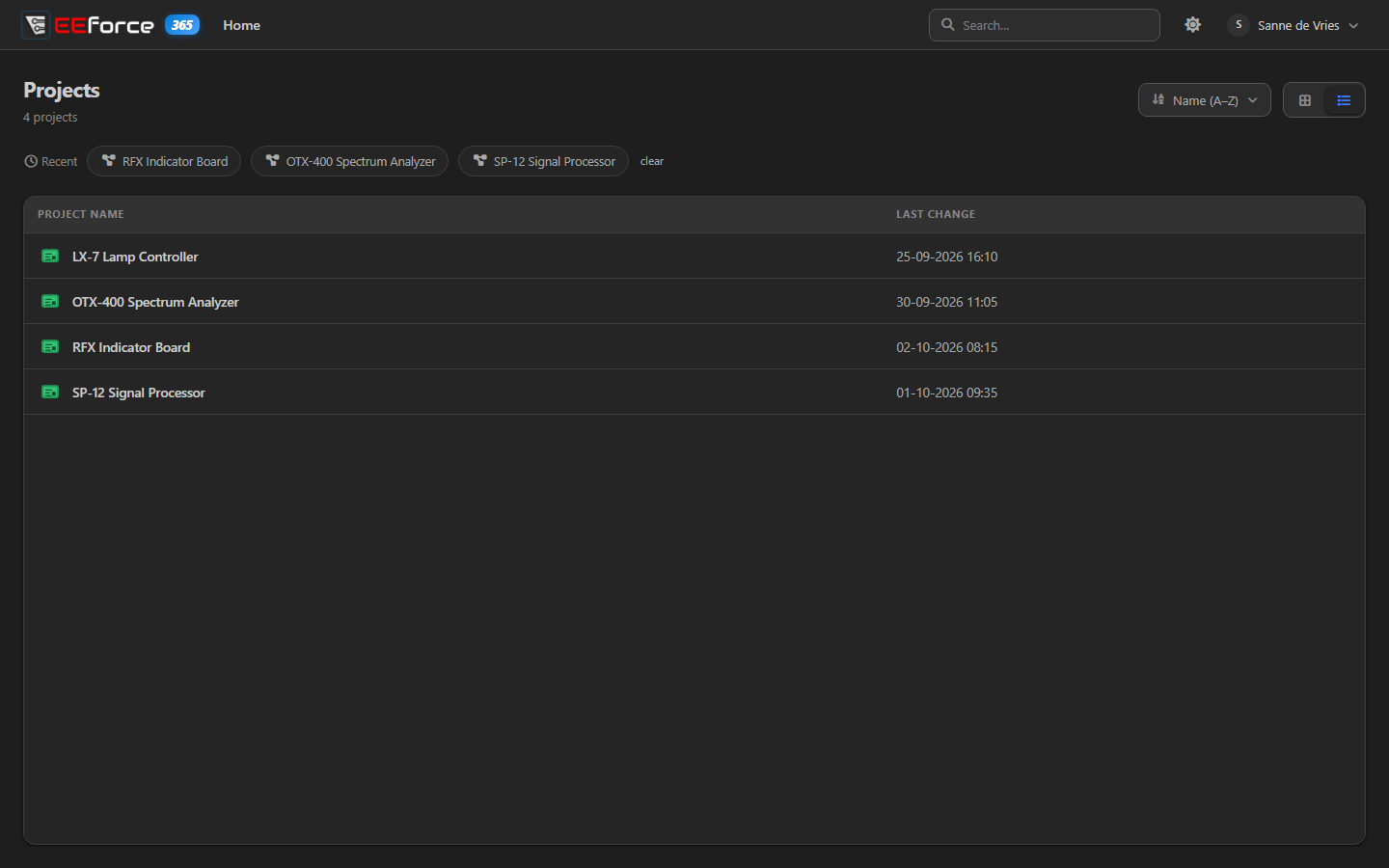Screen dimensions: 1389x868
Task: Switch to grid view
Action: coord(1305,100)
